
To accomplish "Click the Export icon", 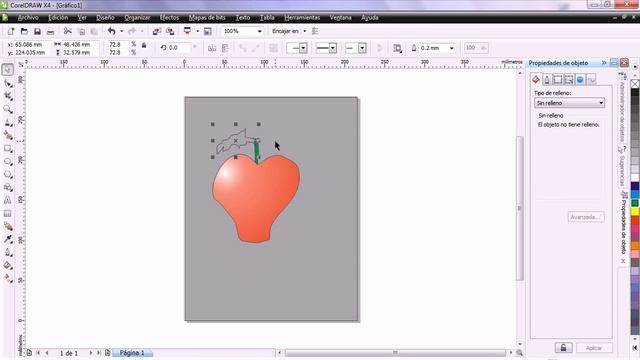I will tap(170, 31).
